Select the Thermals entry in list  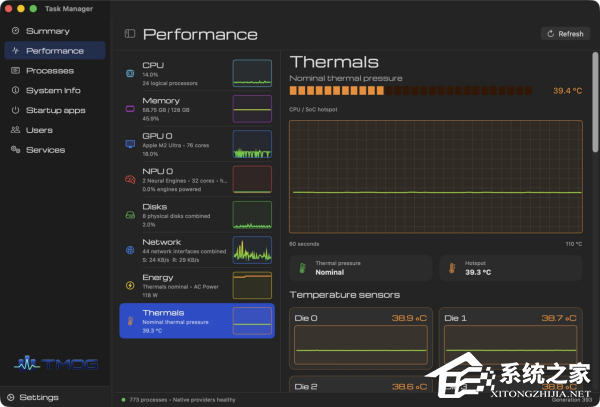pos(197,321)
